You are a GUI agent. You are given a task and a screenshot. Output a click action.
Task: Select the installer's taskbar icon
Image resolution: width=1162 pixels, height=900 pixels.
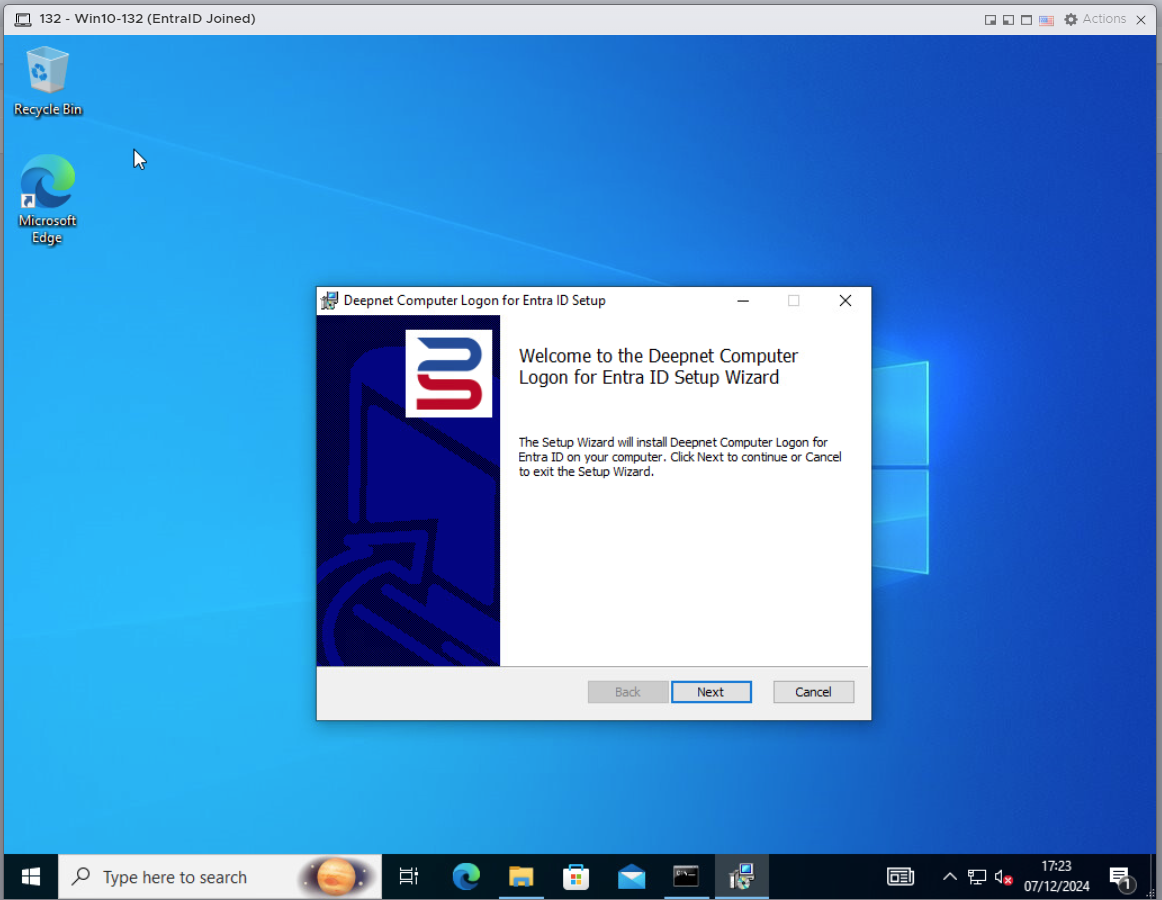click(x=741, y=877)
